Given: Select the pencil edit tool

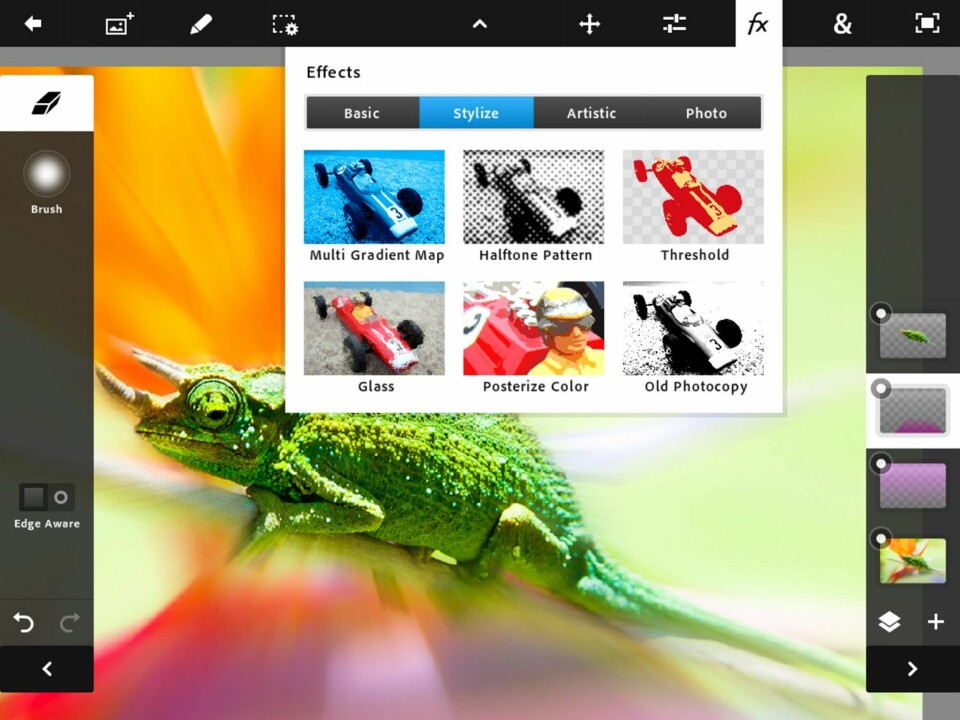Looking at the screenshot, I should (201, 23).
